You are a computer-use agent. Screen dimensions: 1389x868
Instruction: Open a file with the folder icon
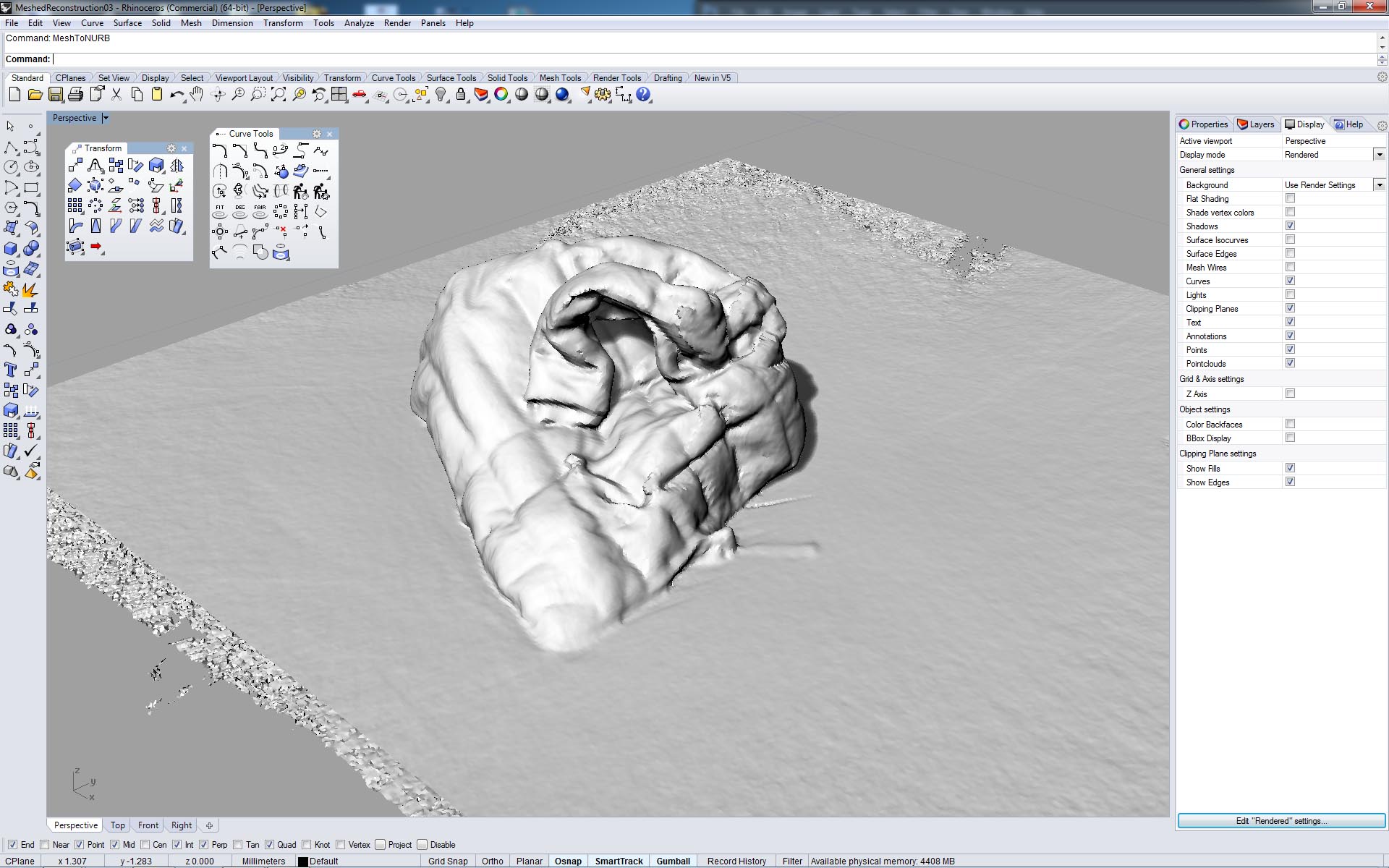(35, 95)
